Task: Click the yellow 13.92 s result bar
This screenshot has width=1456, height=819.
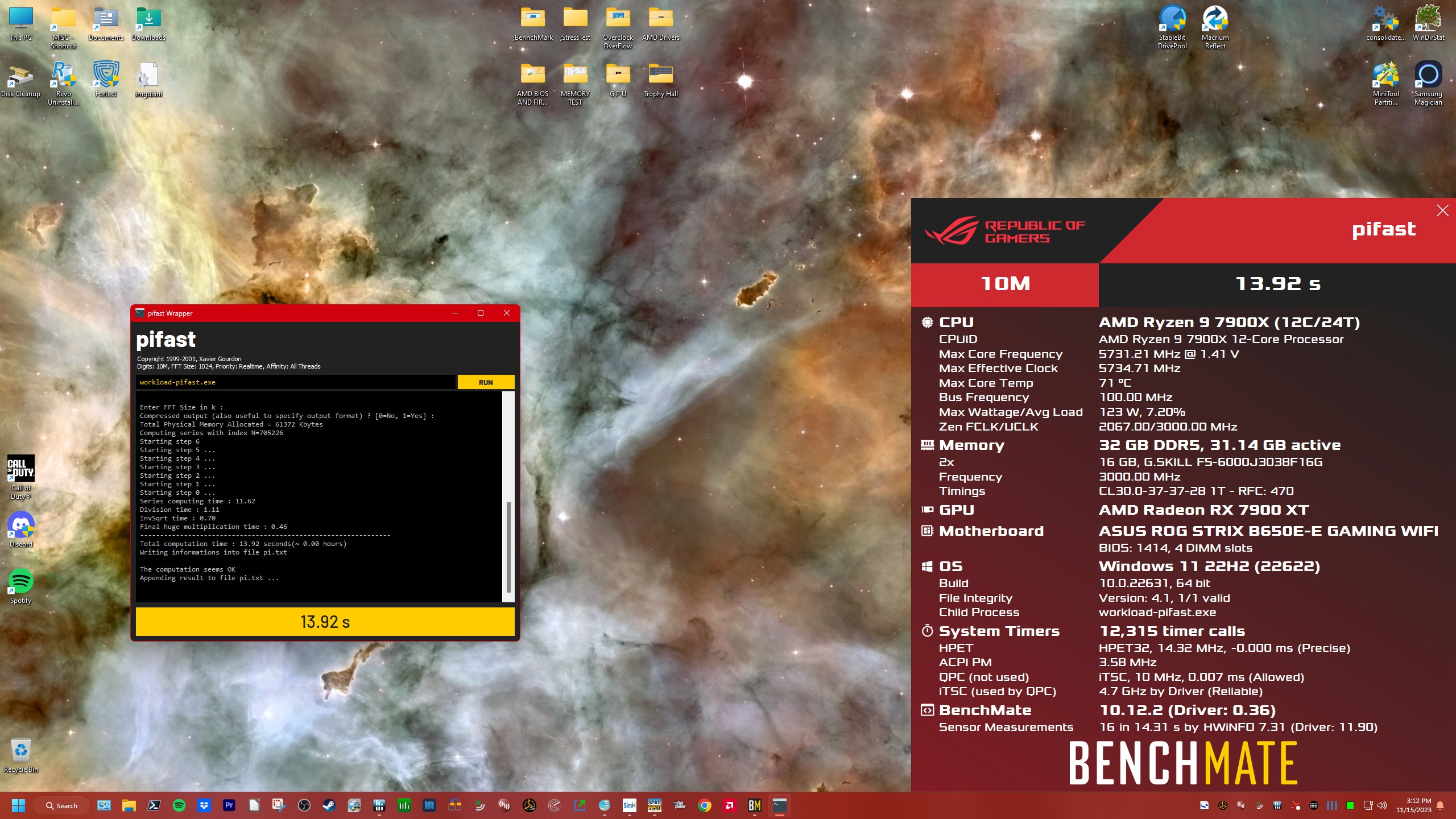Action: (x=325, y=622)
